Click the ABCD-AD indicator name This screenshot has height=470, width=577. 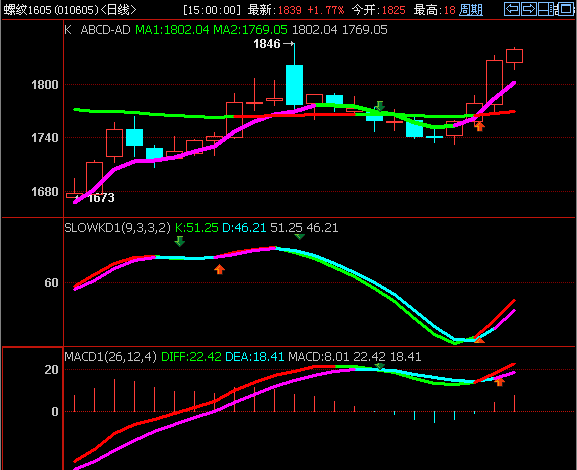(105, 30)
